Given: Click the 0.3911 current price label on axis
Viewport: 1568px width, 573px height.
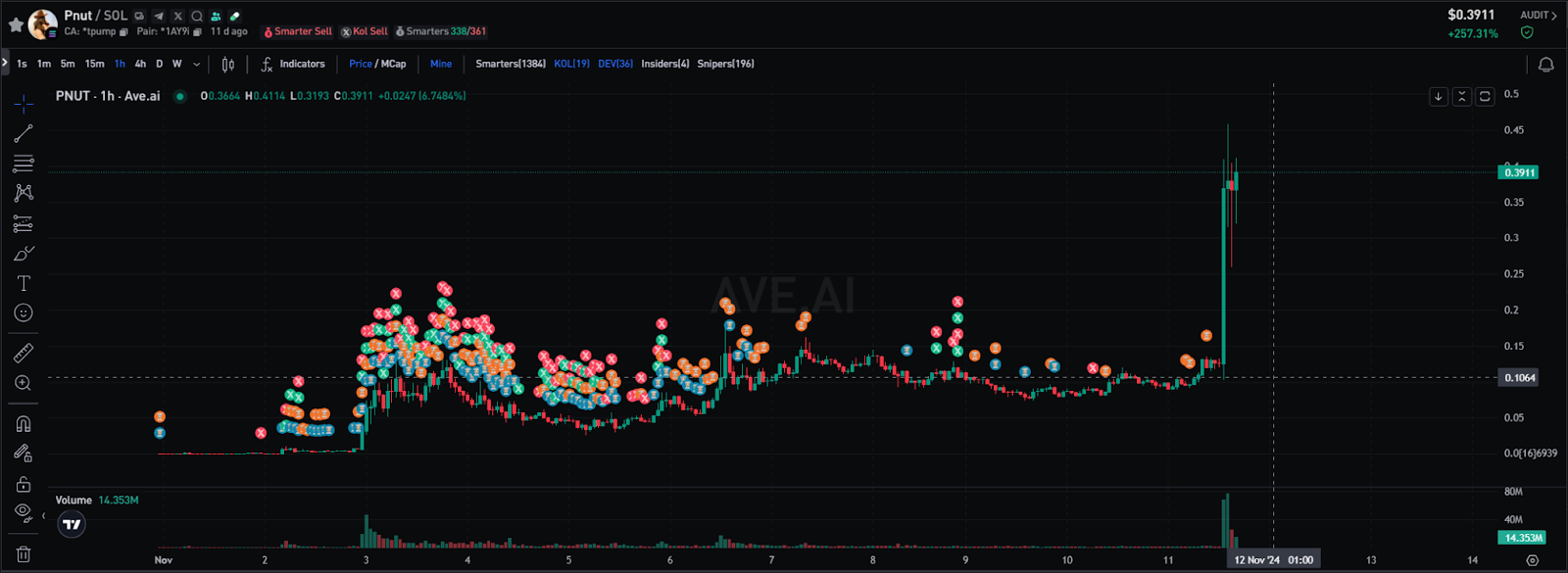Looking at the screenshot, I should coord(1518,172).
